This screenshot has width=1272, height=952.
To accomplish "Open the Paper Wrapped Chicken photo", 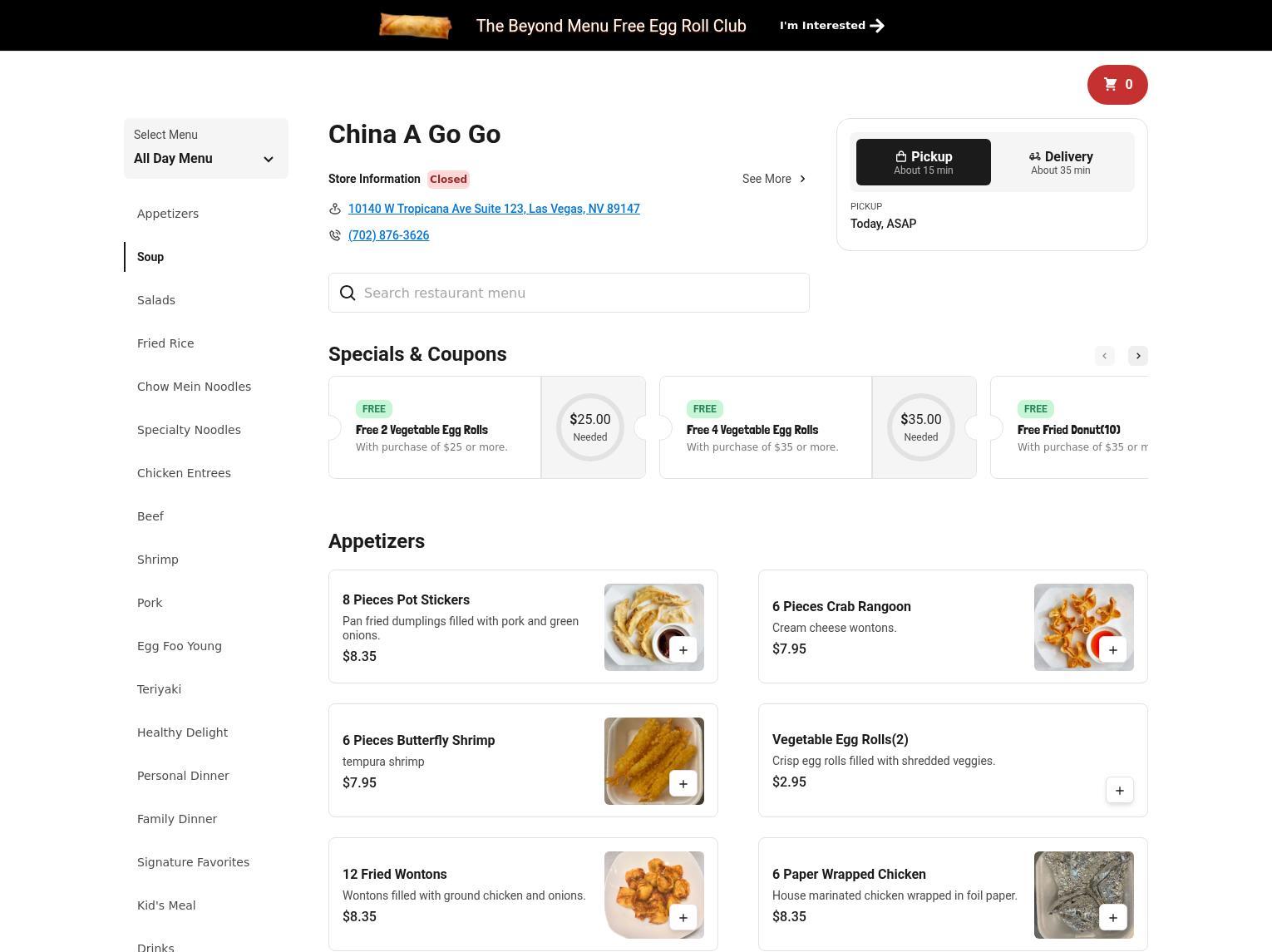I will [x=1084, y=895].
